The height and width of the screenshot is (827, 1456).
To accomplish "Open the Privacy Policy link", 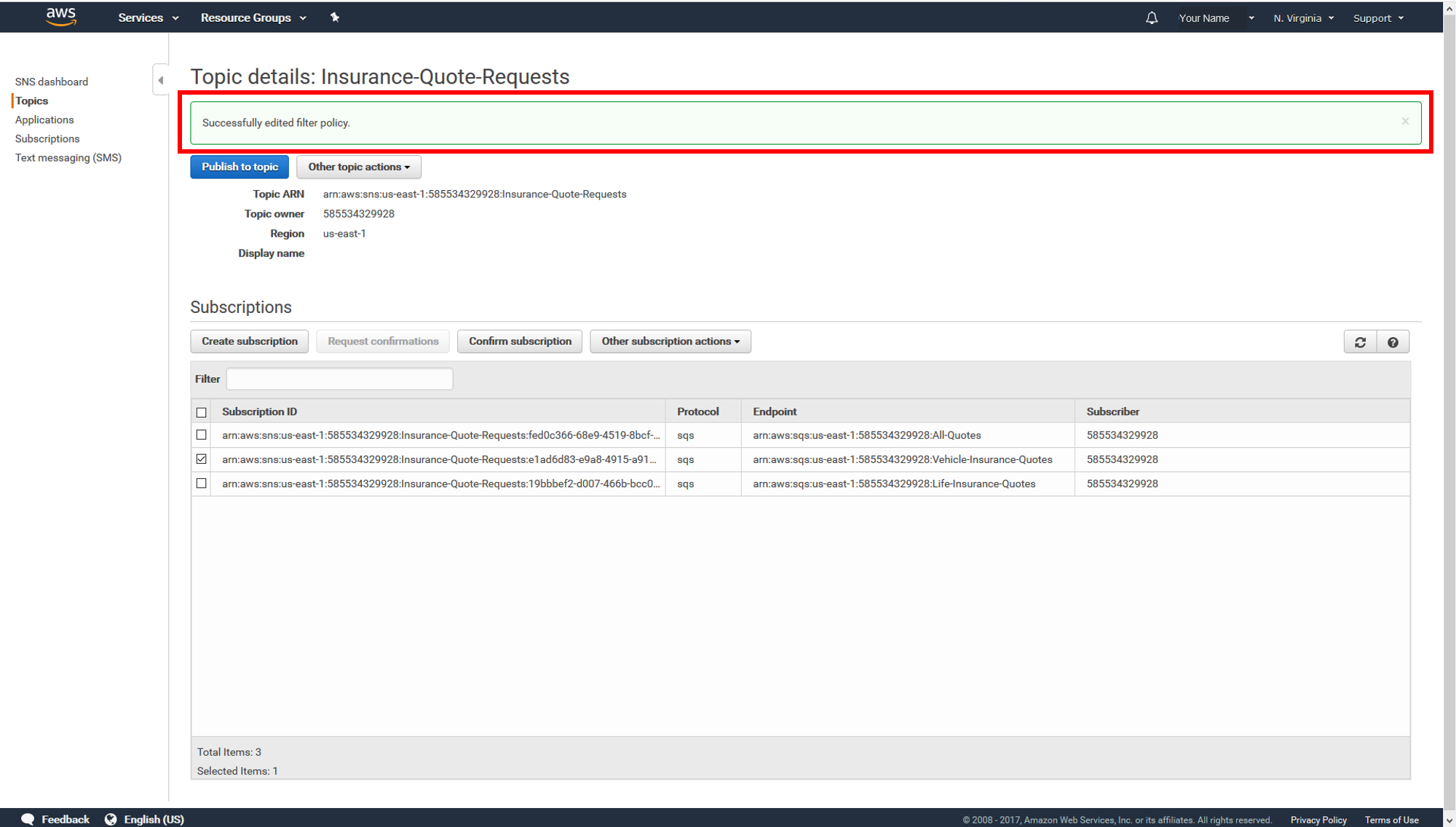I will pyautogui.click(x=1318, y=820).
